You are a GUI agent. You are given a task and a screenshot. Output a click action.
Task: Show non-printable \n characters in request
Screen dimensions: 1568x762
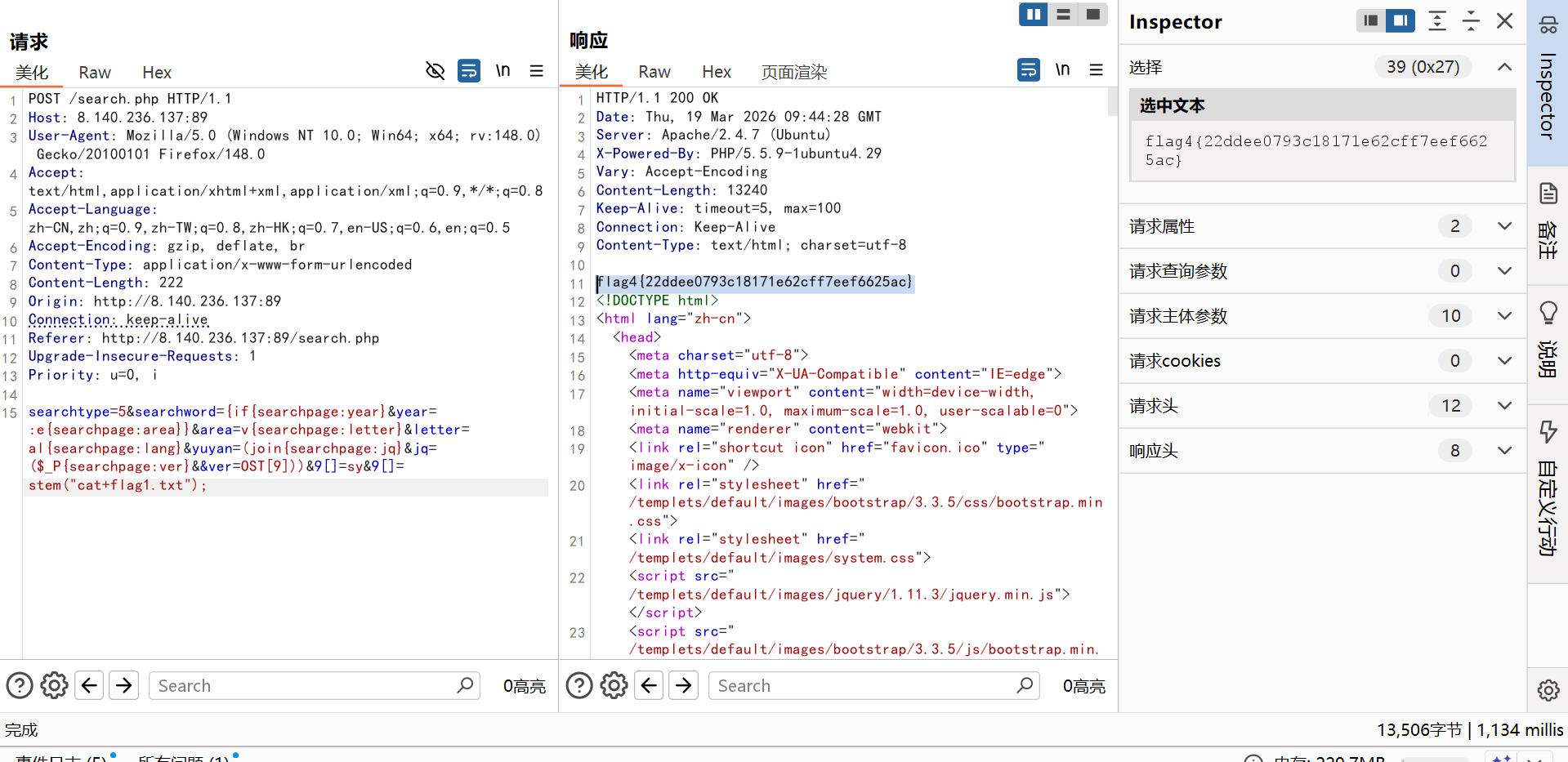tap(503, 71)
